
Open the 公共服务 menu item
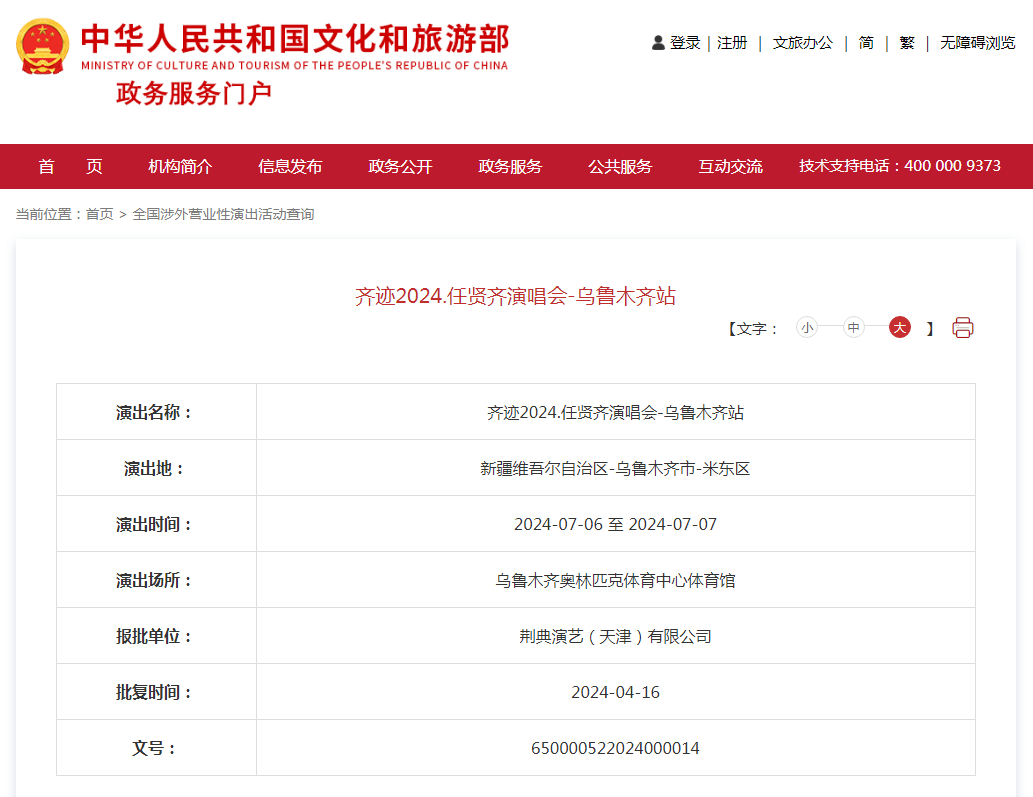[620, 167]
